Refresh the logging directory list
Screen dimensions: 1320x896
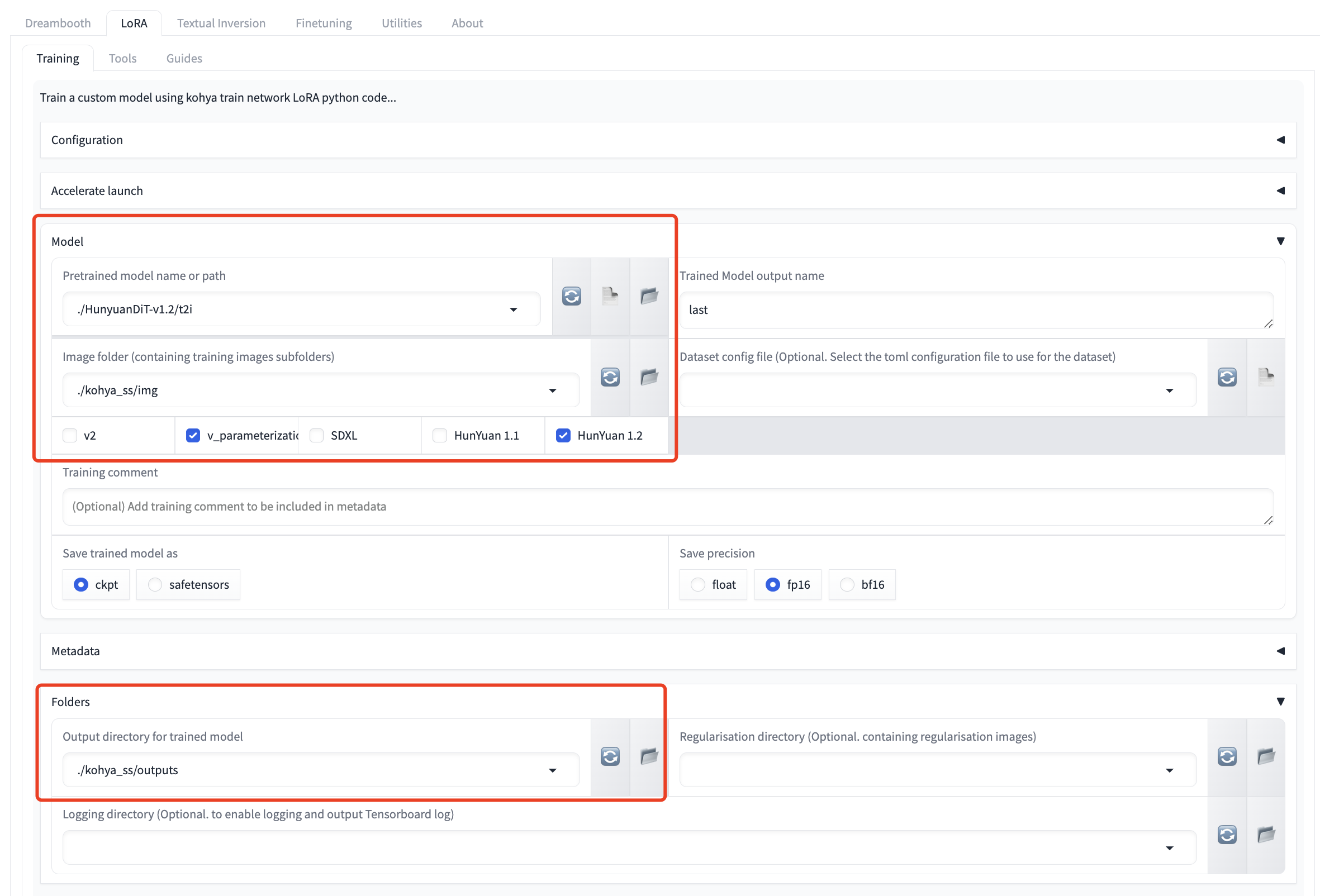coord(1227,835)
